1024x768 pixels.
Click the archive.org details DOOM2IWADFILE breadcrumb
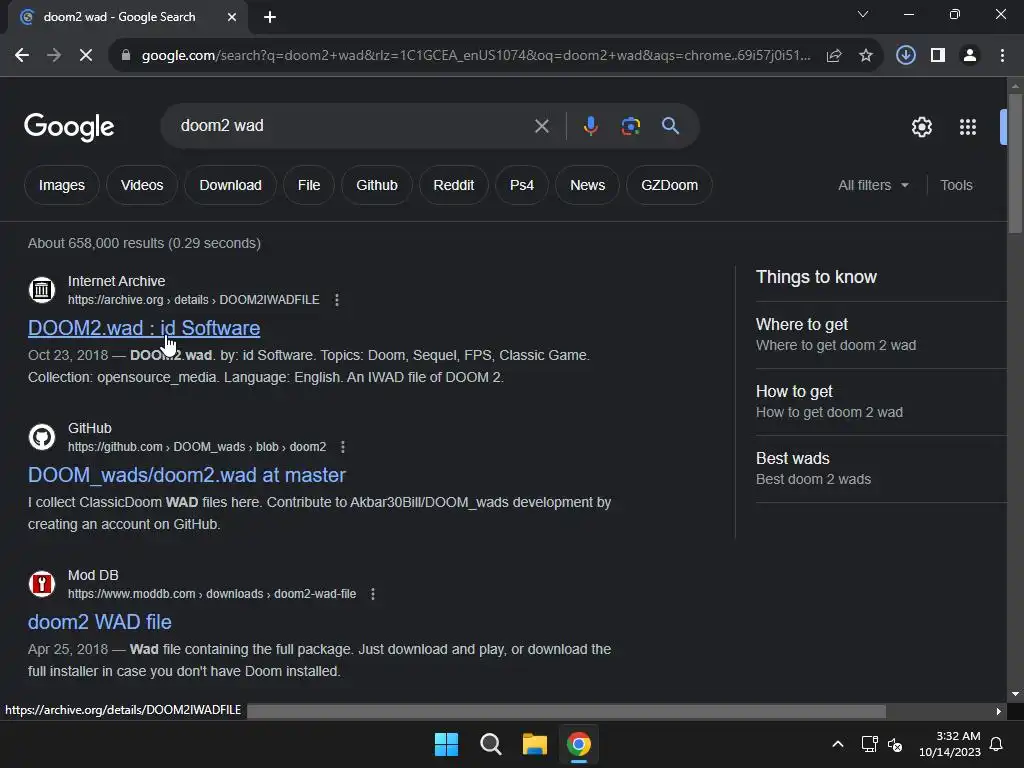(x=194, y=300)
